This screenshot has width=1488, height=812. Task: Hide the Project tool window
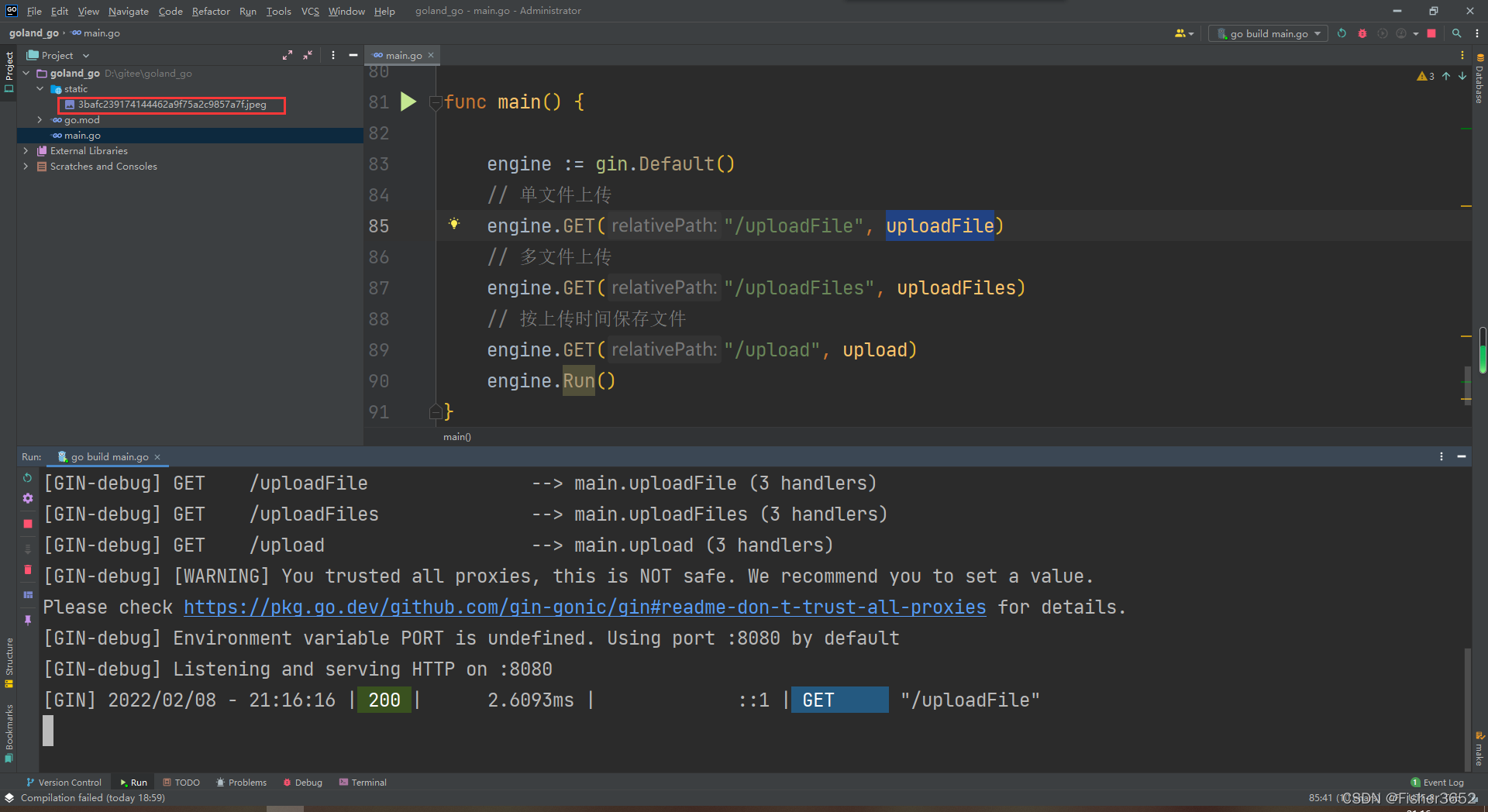tap(353, 55)
